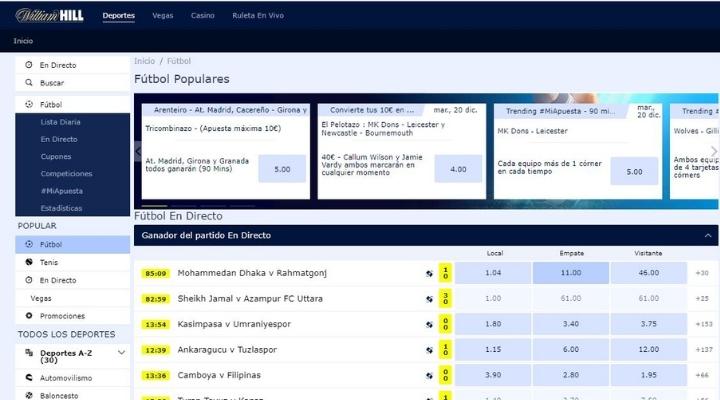Bet Empate 3.40 Kasimpasa v Umraniyespor
720x400 pixels.
pos(571,324)
